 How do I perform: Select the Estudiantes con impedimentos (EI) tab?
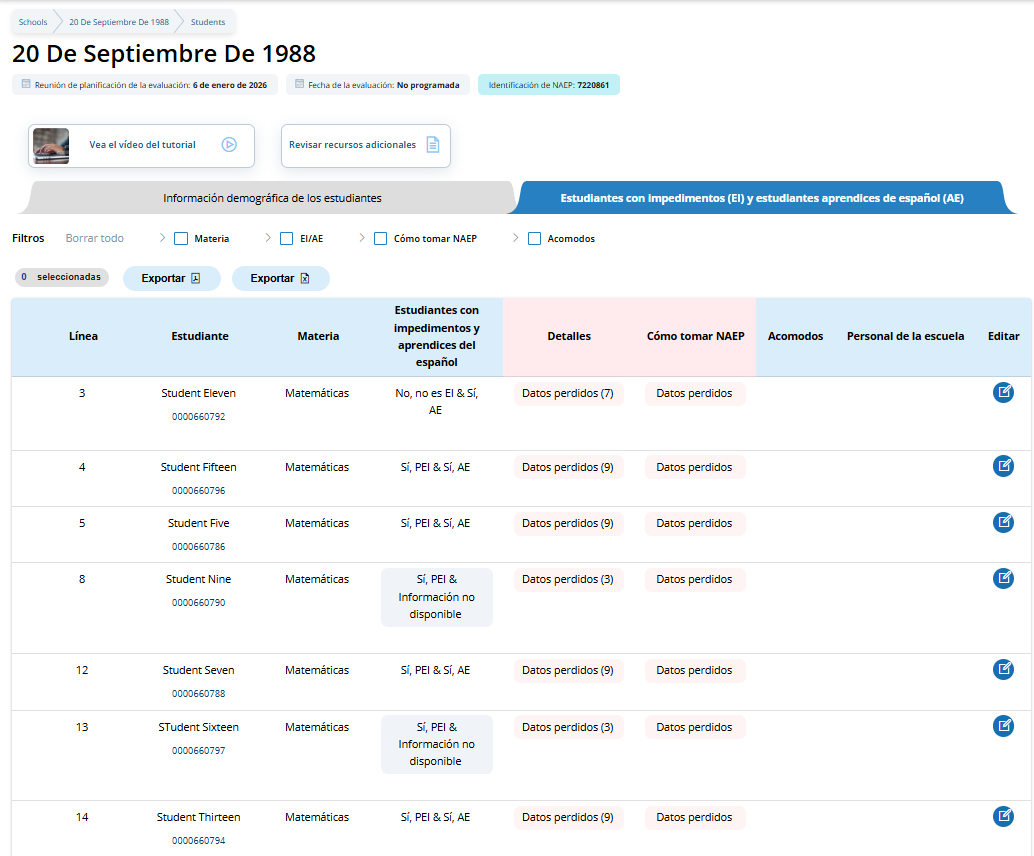(x=761, y=198)
